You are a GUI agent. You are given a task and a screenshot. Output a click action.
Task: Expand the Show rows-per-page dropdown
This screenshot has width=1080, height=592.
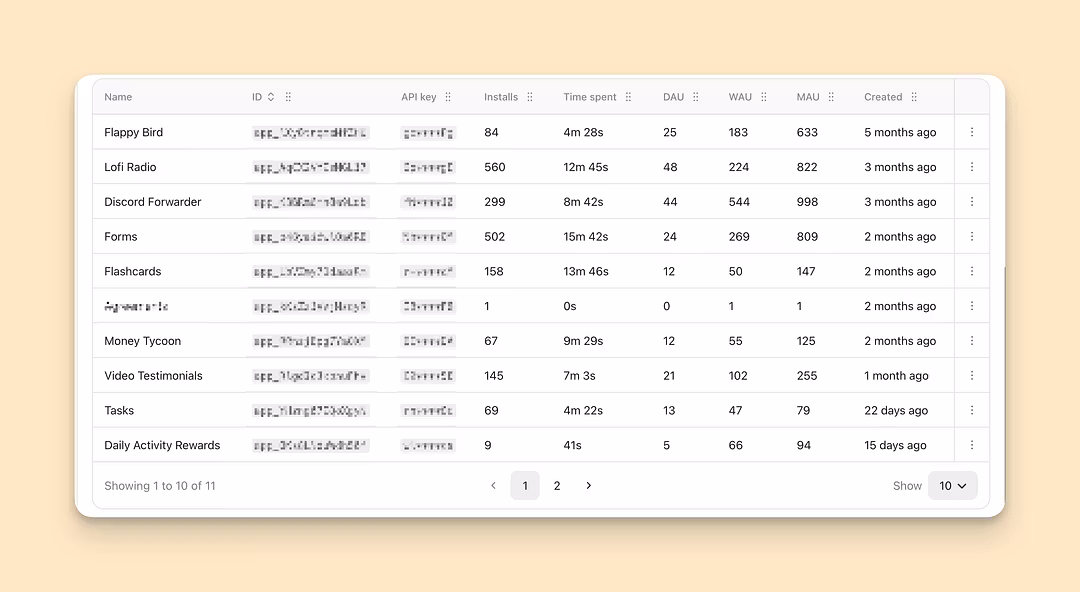point(952,486)
